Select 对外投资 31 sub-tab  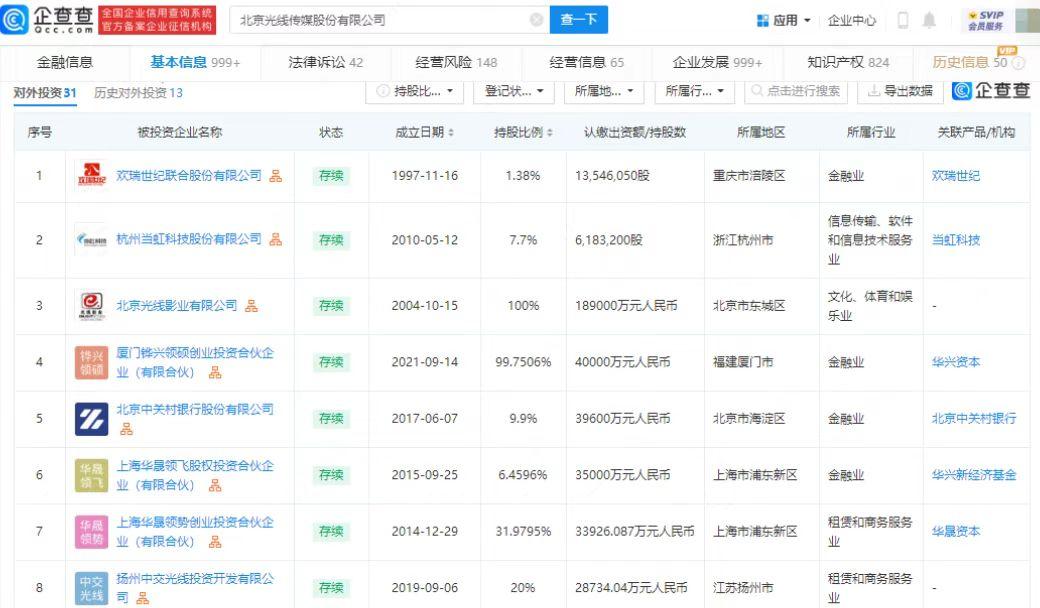click(45, 93)
